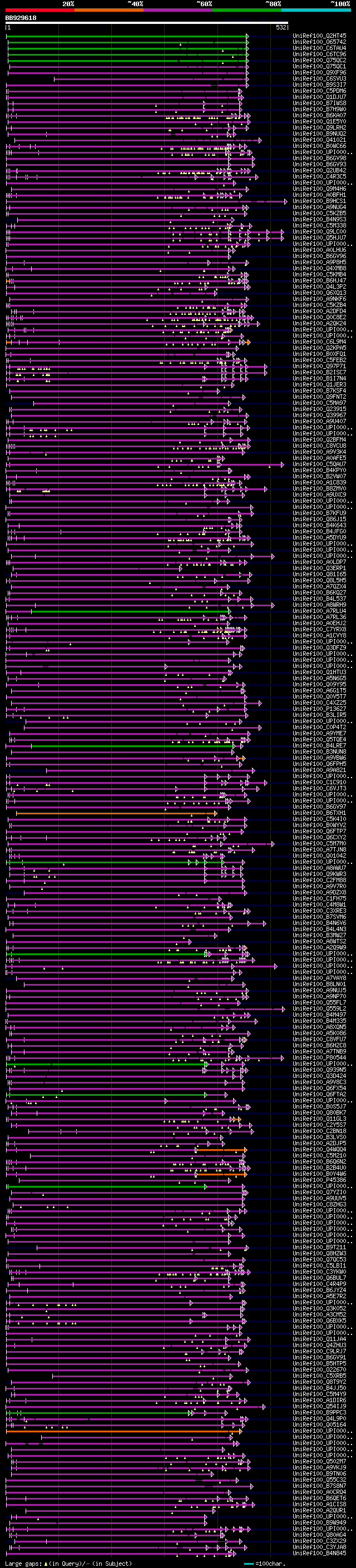Select hit label UniRef100_B2ISC7
The width and height of the screenshot is (356, 1568).
coord(319,372)
